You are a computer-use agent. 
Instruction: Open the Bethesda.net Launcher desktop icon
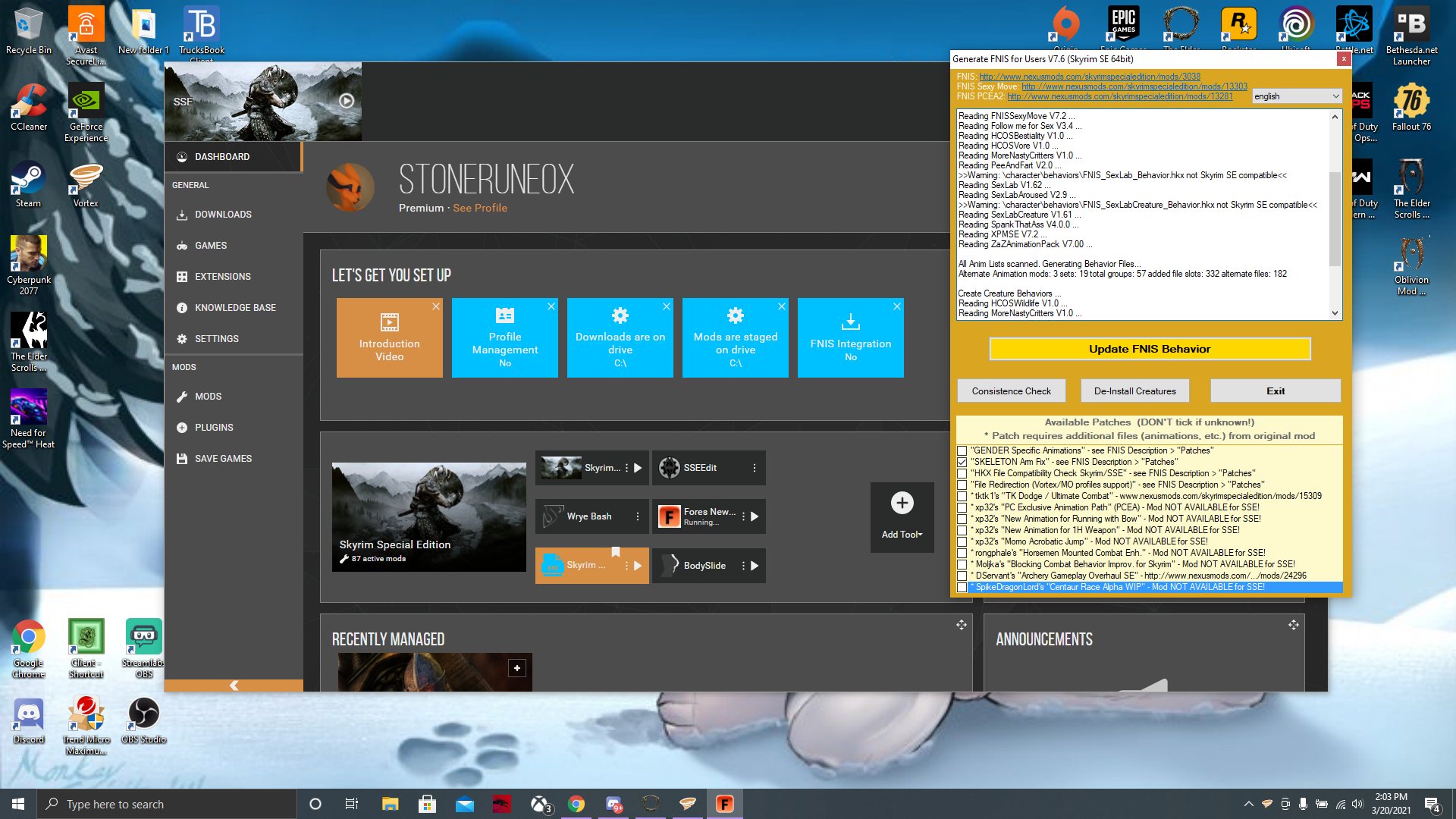tap(1411, 36)
